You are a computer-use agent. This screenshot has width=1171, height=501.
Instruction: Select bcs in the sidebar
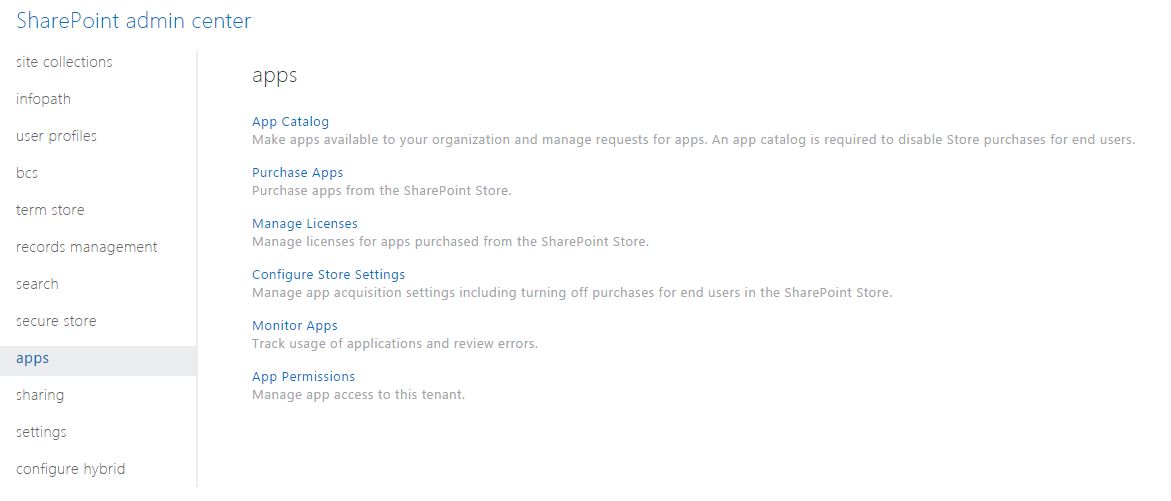(27, 173)
